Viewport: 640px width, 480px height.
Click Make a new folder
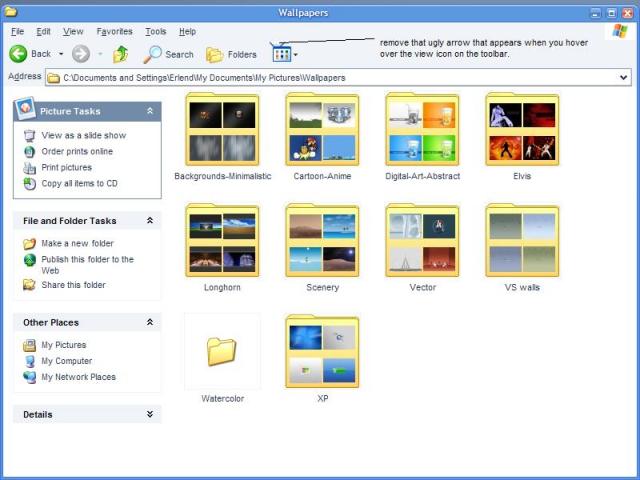click(78, 243)
